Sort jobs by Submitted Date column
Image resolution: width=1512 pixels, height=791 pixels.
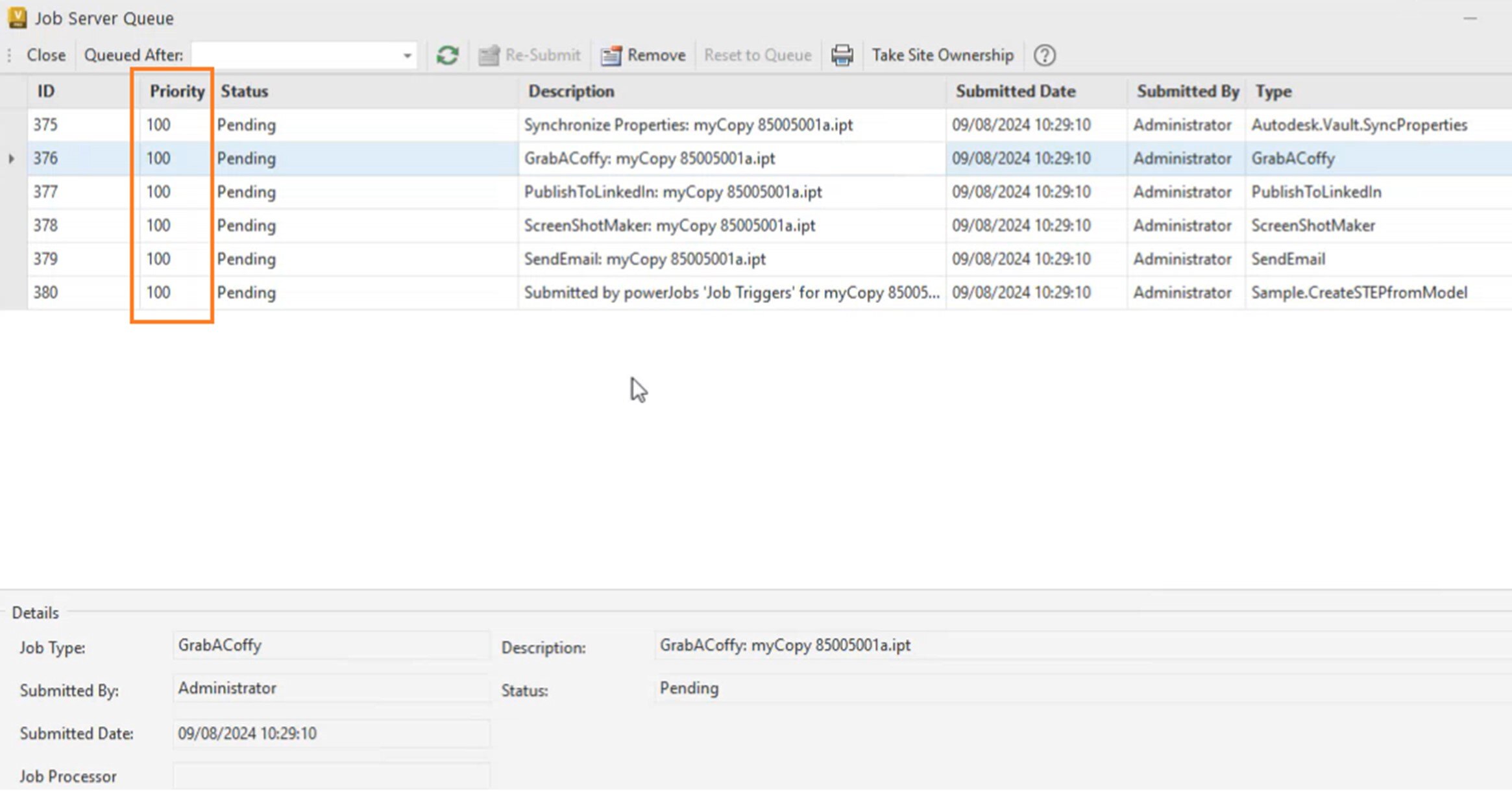(1015, 91)
